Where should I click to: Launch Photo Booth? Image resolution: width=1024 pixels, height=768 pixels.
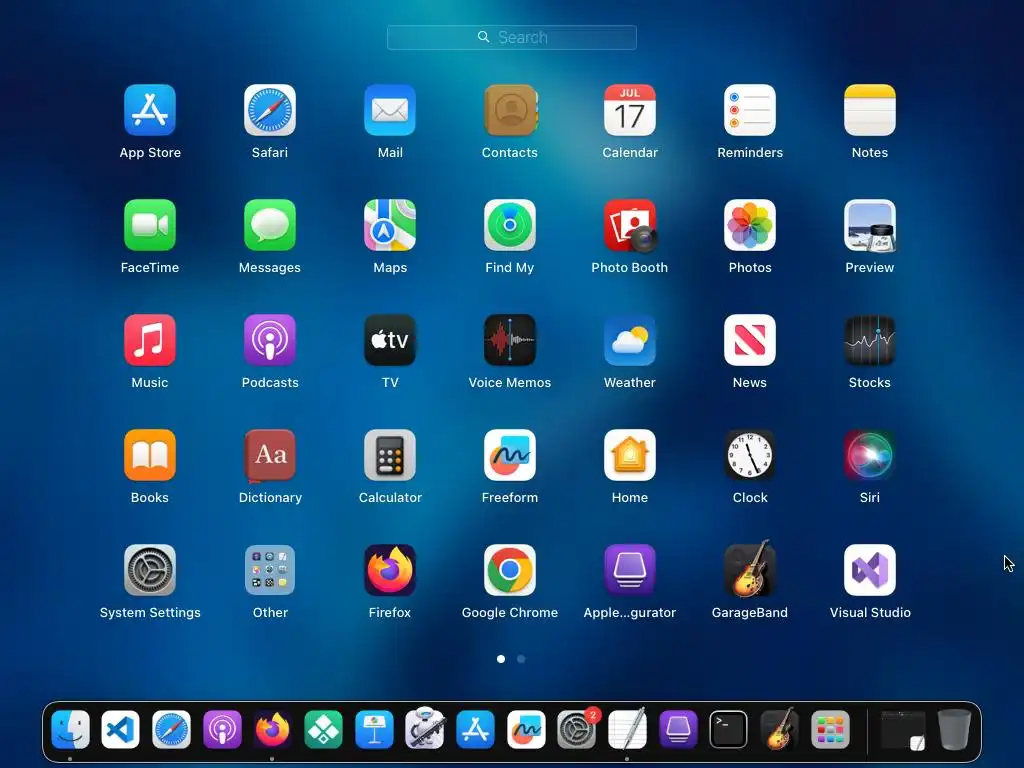tap(630, 225)
